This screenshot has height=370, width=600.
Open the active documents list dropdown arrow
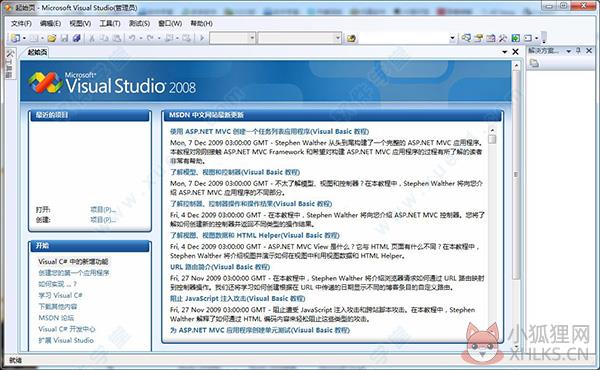pos(505,52)
